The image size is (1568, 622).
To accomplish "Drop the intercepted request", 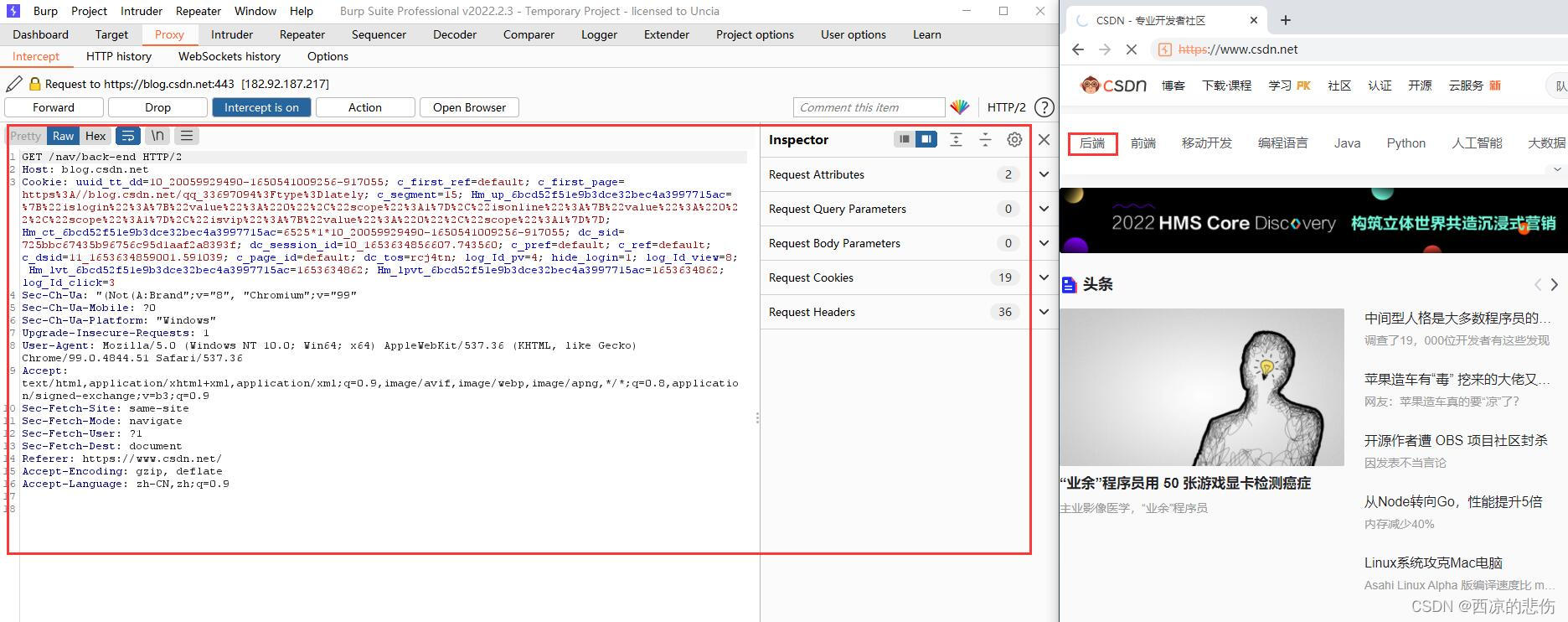I will [157, 107].
